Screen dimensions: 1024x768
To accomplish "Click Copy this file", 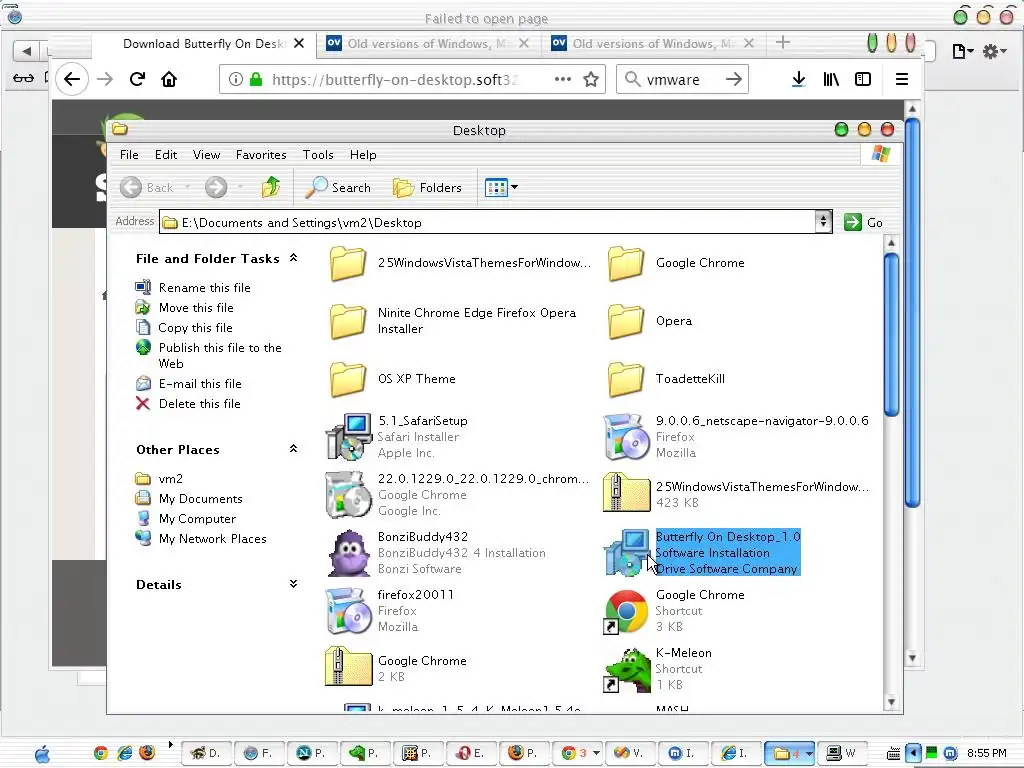I will [x=195, y=328].
